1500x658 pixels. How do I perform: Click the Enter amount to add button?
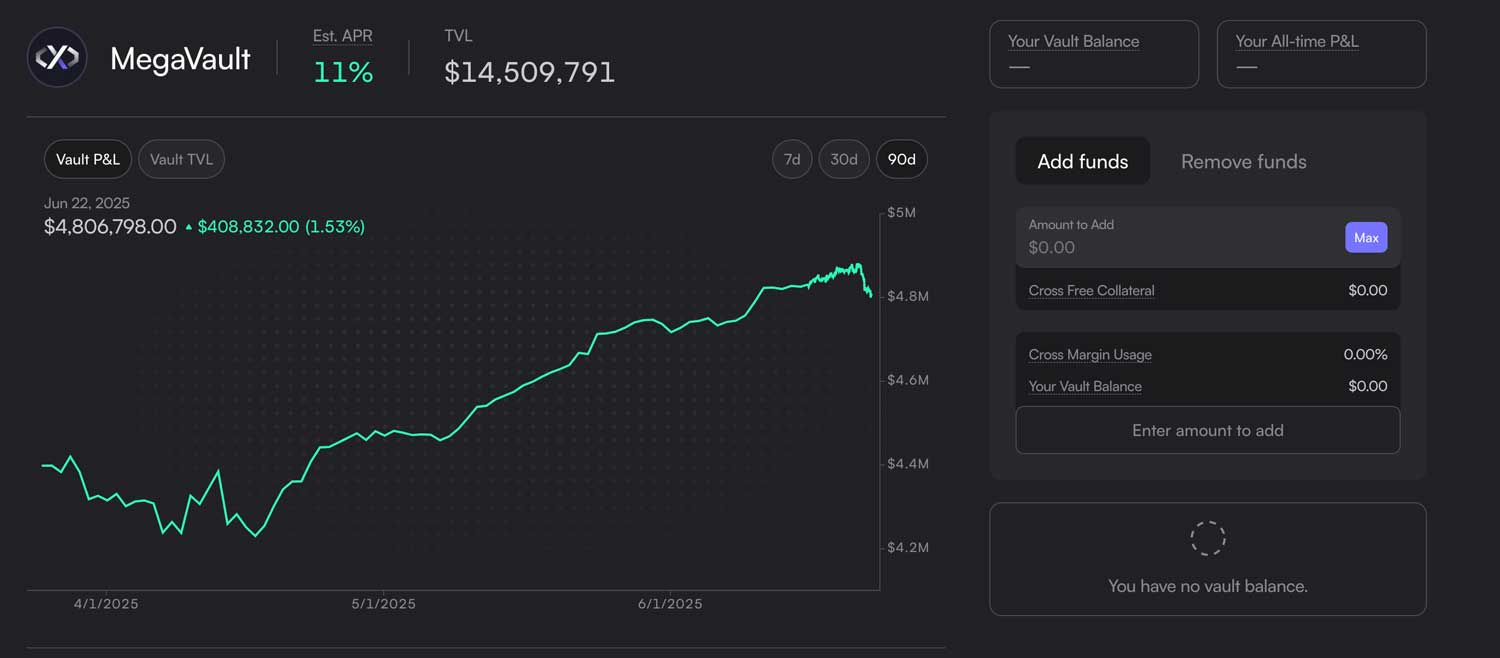1207,430
